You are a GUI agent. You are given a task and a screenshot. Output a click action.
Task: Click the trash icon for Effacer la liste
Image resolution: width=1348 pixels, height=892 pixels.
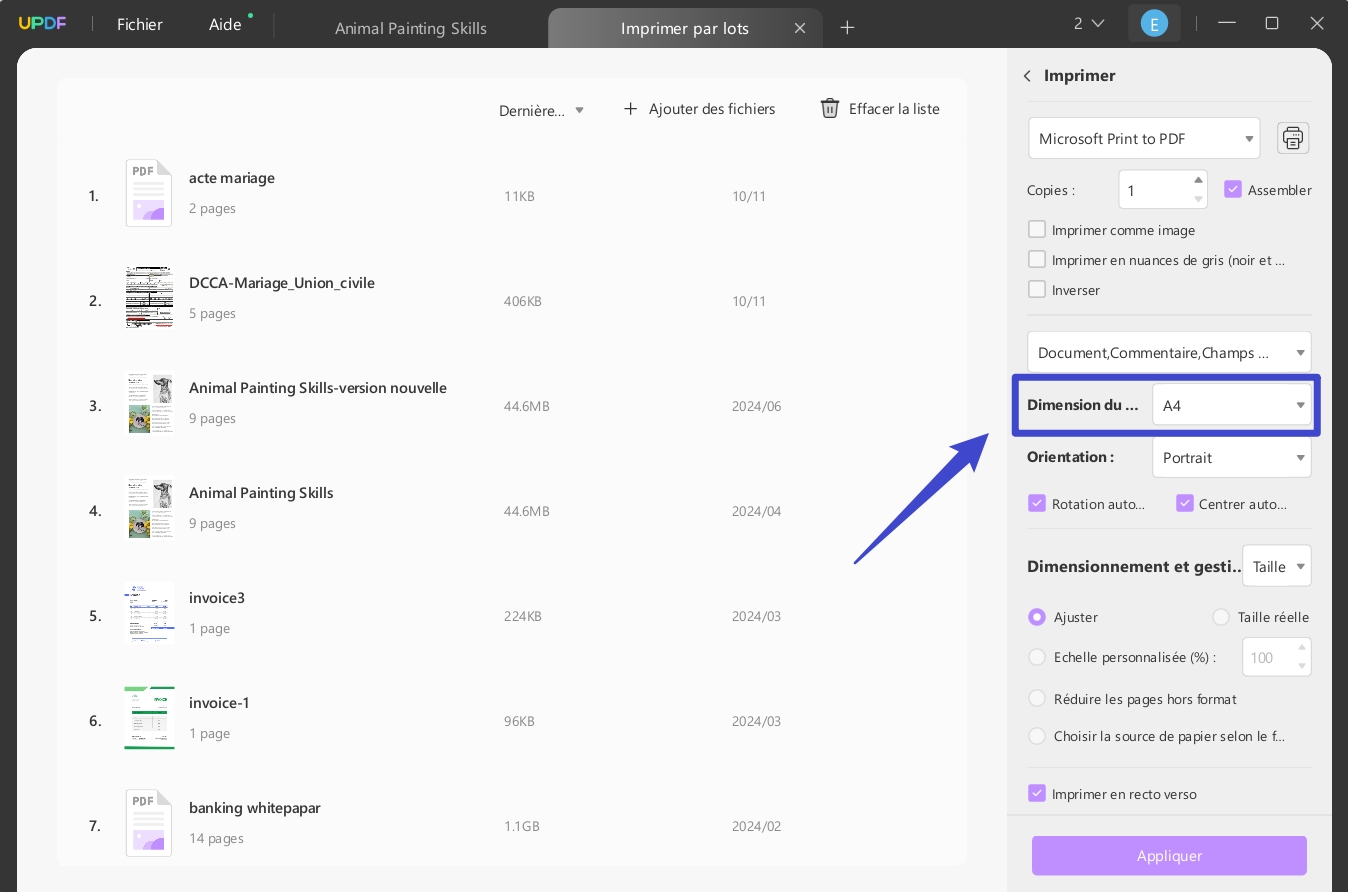point(830,108)
